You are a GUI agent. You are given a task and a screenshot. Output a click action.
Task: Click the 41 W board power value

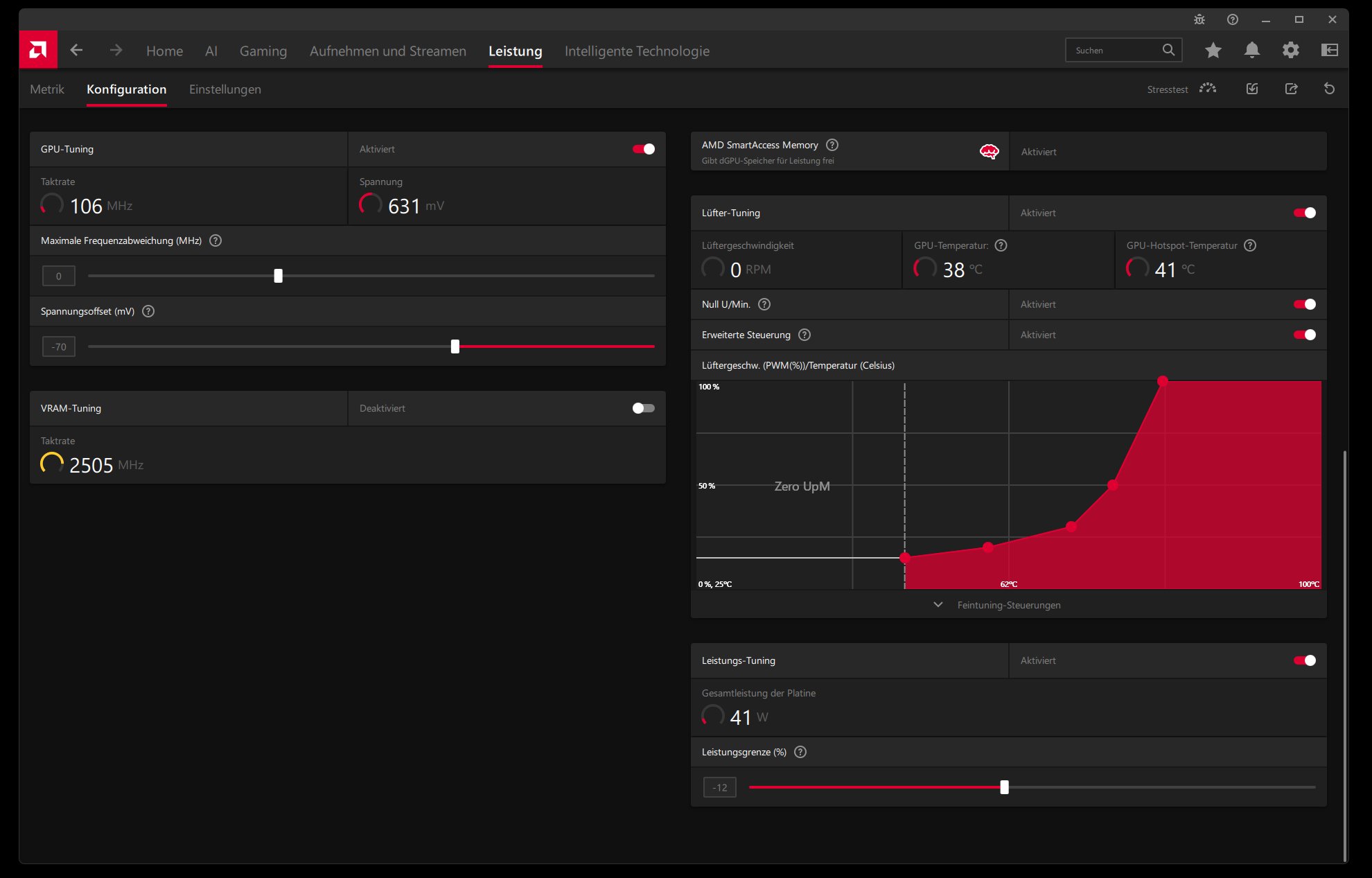pos(741,717)
